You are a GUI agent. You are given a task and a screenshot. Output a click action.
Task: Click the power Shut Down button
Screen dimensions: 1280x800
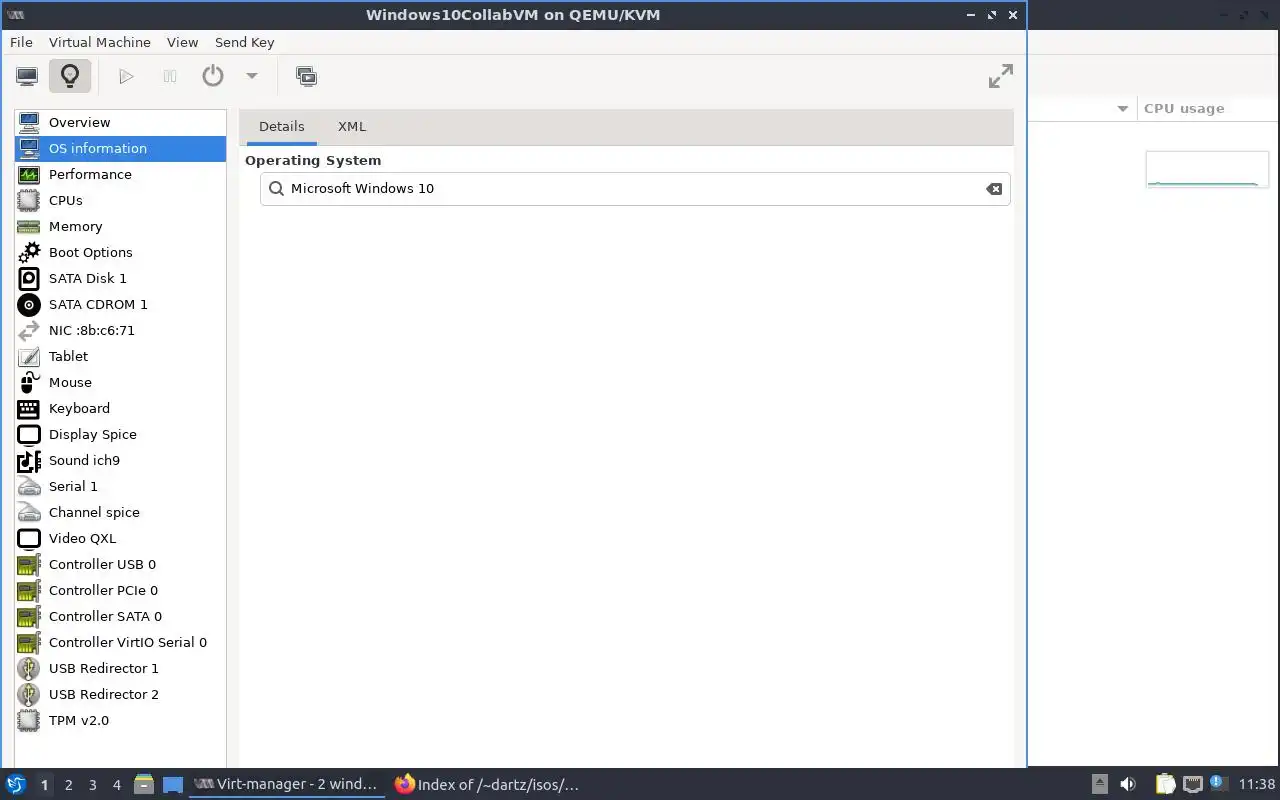click(213, 76)
